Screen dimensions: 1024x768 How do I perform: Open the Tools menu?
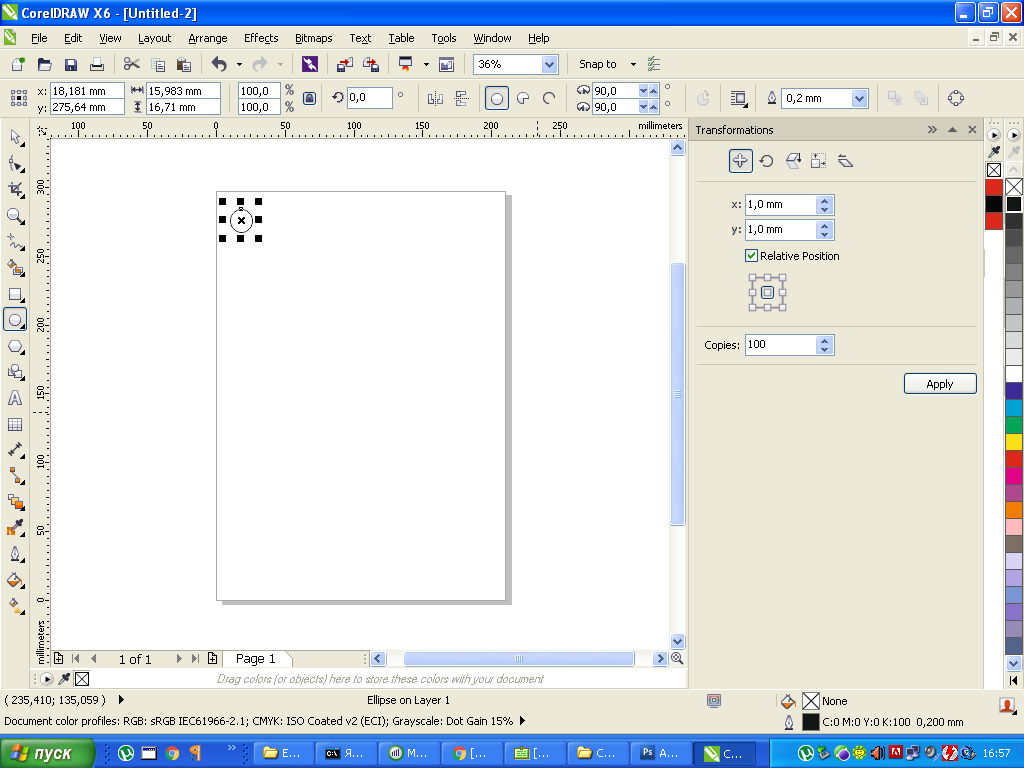tap(443, 38)
